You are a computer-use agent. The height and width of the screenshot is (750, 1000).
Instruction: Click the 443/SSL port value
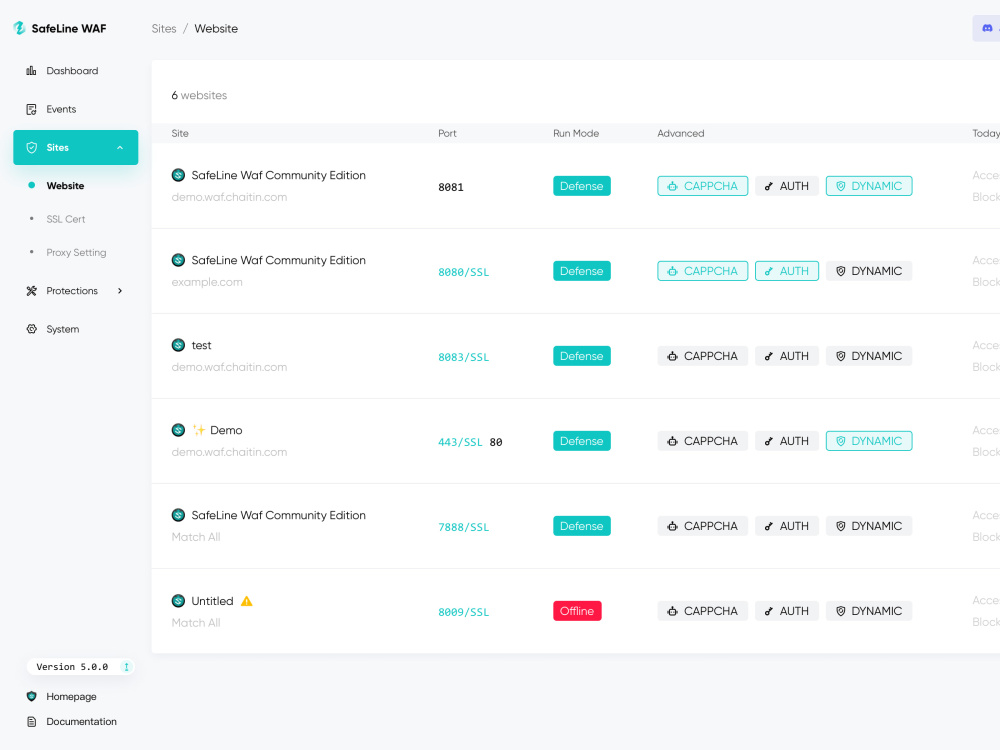pos(460,442)
